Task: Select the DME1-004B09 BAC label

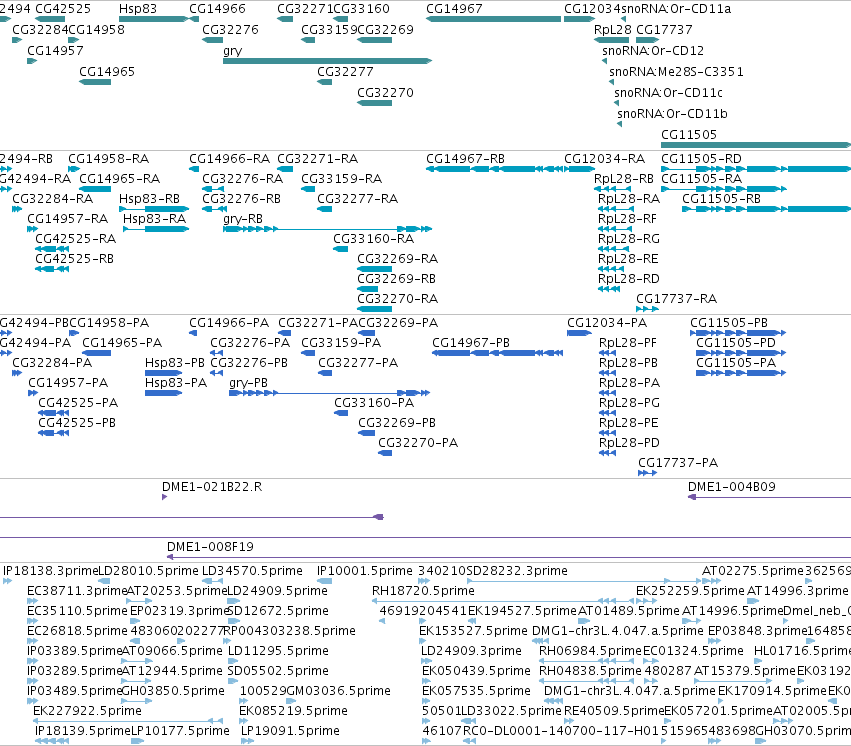Action: click(x=732, y=487)
